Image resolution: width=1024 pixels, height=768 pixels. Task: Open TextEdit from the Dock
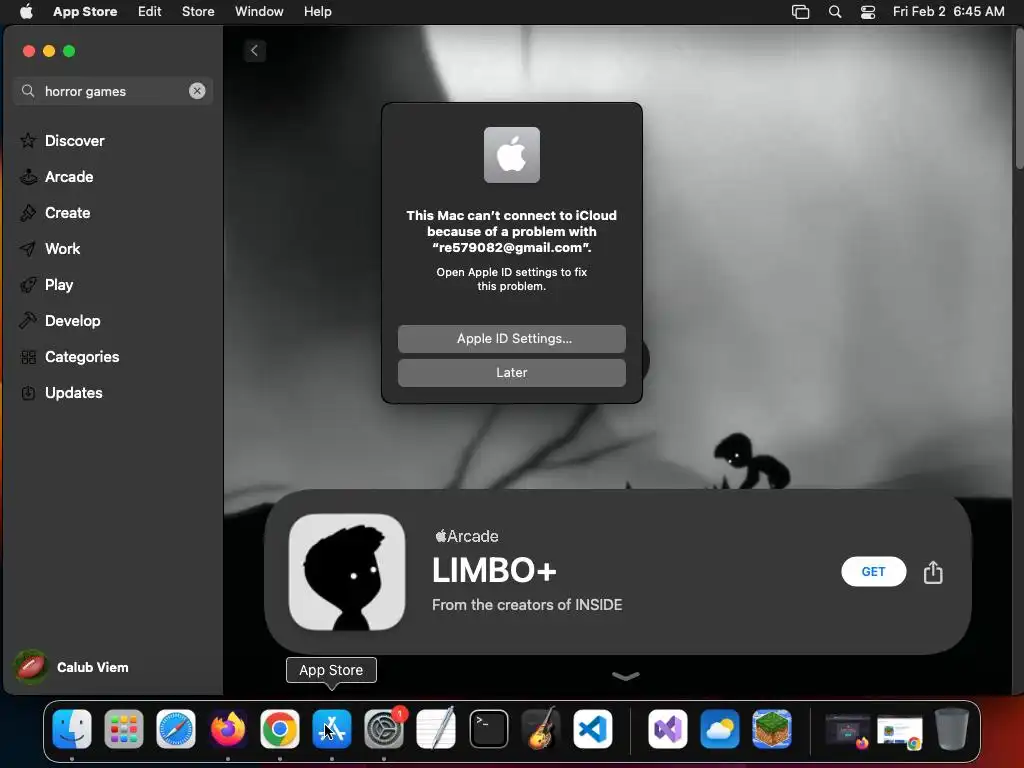[436, 729]
